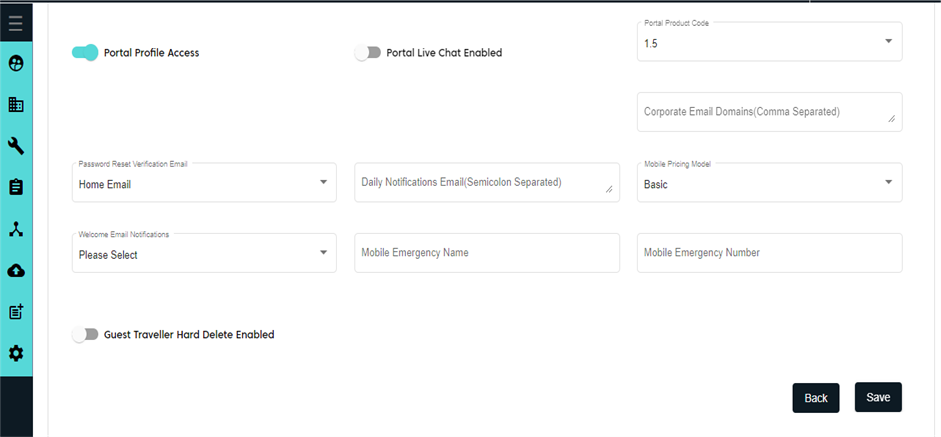941x437 pixels.
Task: Expand the Mobile Pricing Model dropdown
Action: (x=769, y=183)
